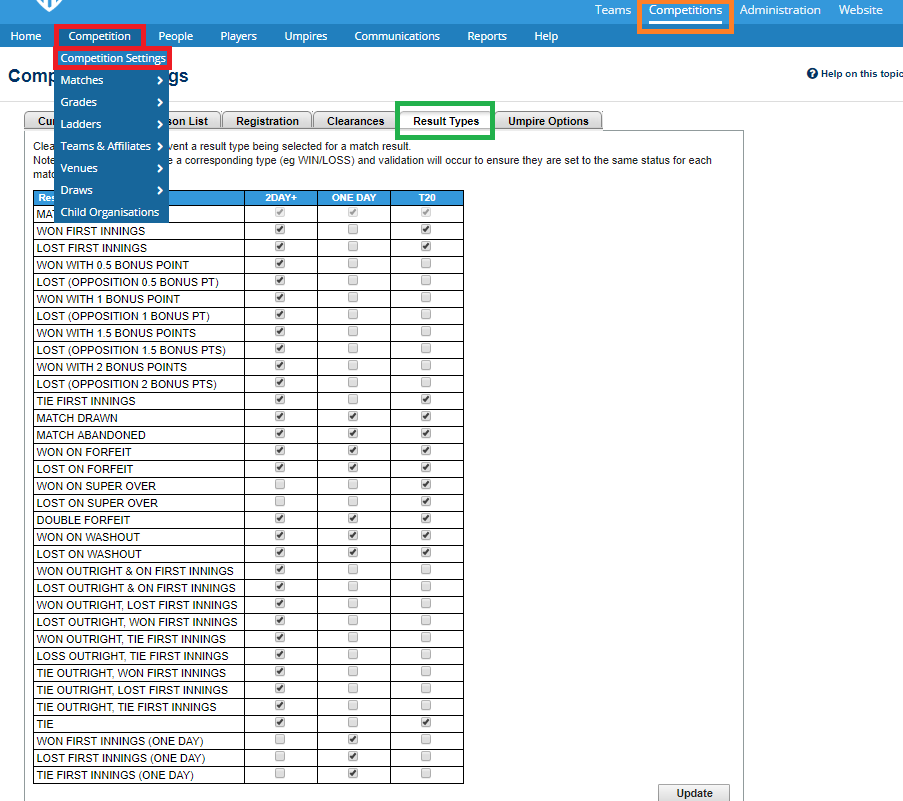Uncheck LOST FIRST INNINGS T20 checkbox
The image size is (903, 801).
pos(426,246)
